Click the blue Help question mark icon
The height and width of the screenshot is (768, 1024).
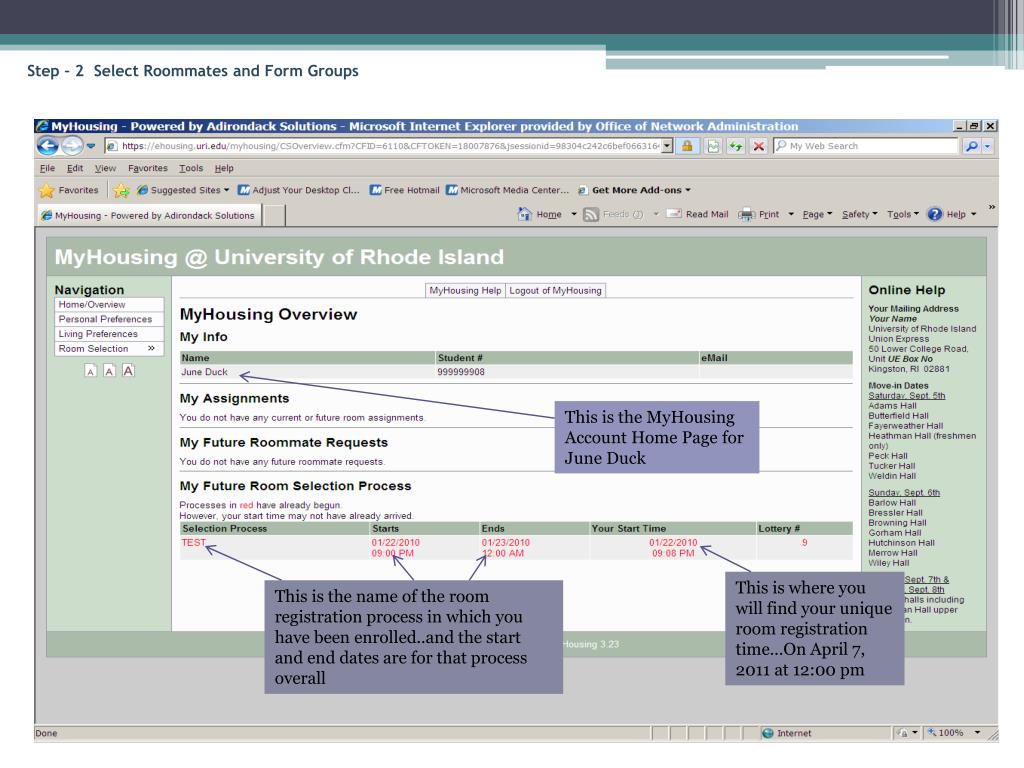935,214
